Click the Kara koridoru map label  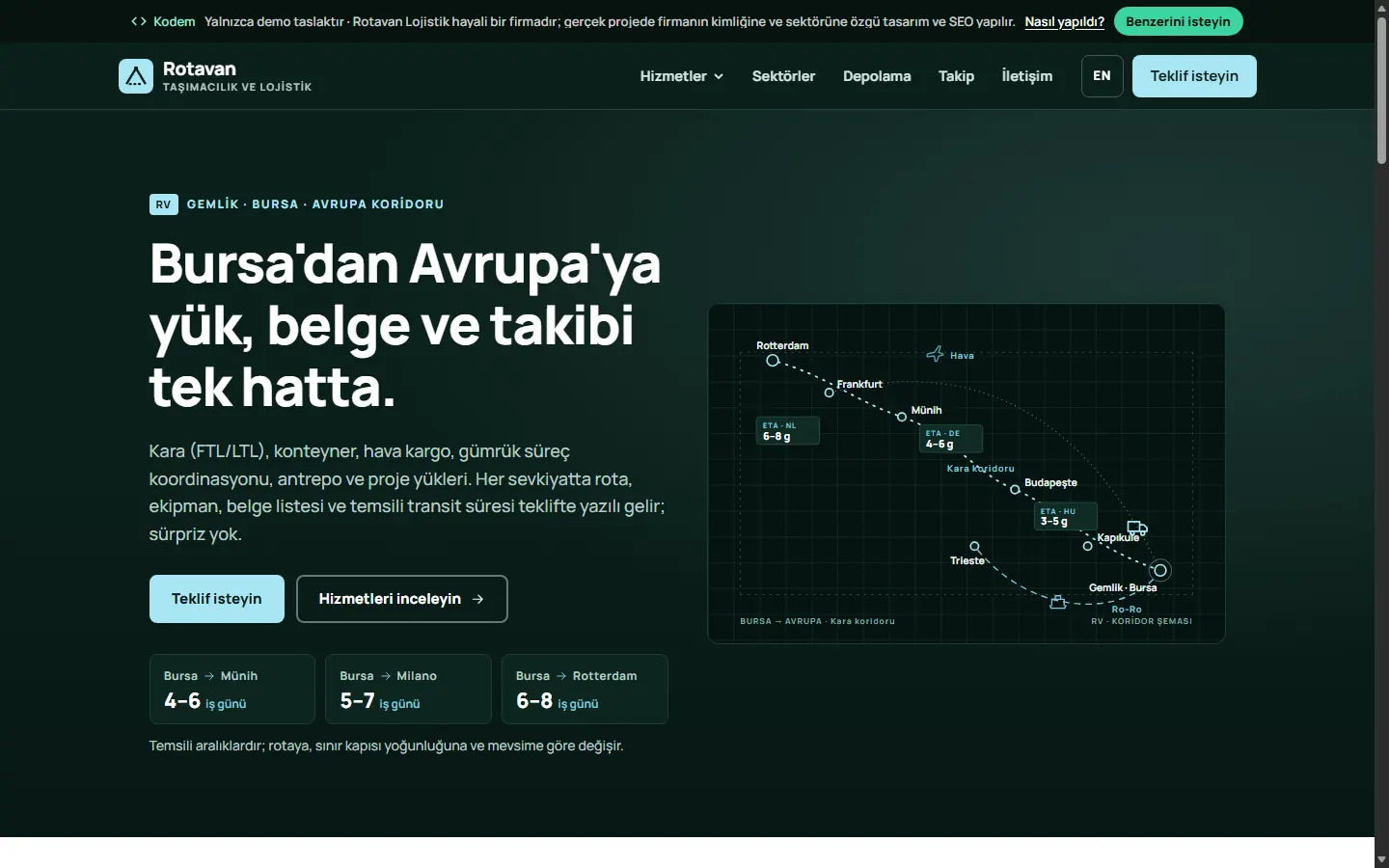(x=980, y=469)
